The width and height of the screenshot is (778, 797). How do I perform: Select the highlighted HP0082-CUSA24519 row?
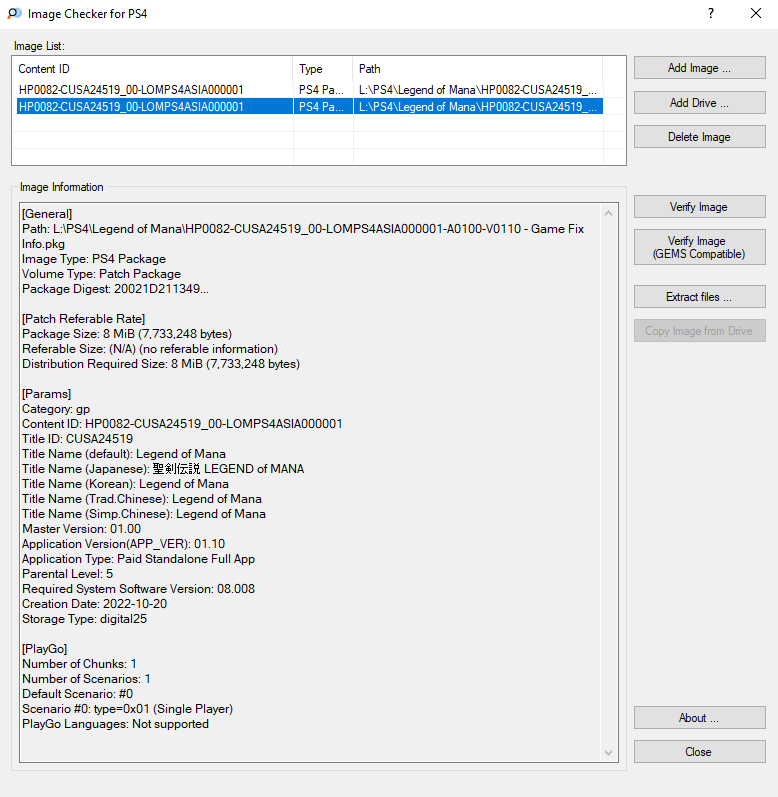click(310, 107)
